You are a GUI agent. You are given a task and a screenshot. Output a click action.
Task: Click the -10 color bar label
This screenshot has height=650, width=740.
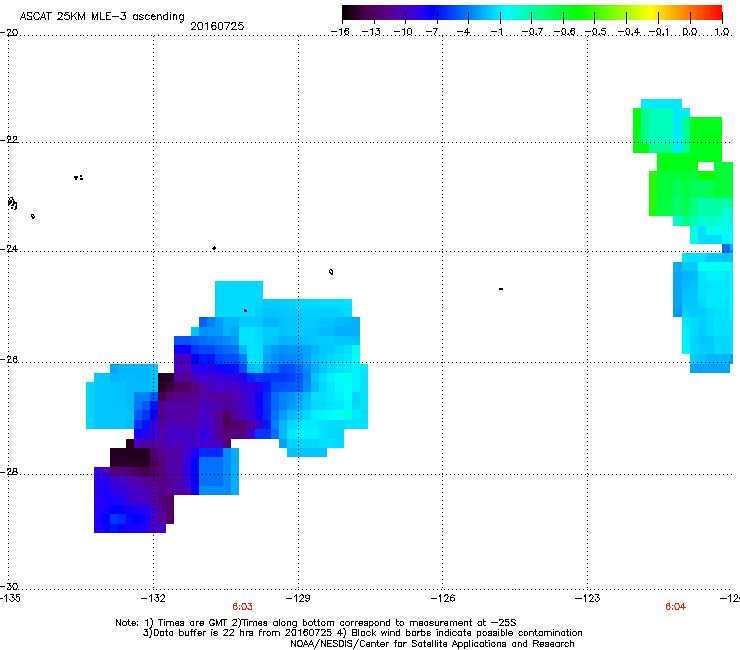pos(403,32)
